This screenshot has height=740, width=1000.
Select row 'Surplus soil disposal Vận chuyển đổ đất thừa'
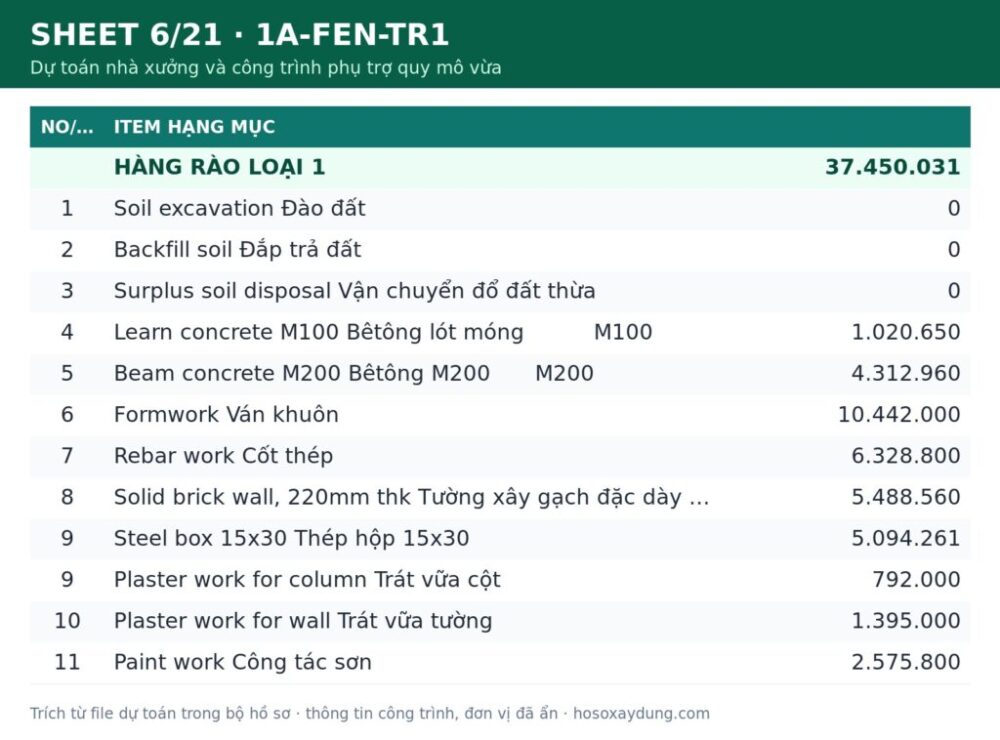coord(500,291)
